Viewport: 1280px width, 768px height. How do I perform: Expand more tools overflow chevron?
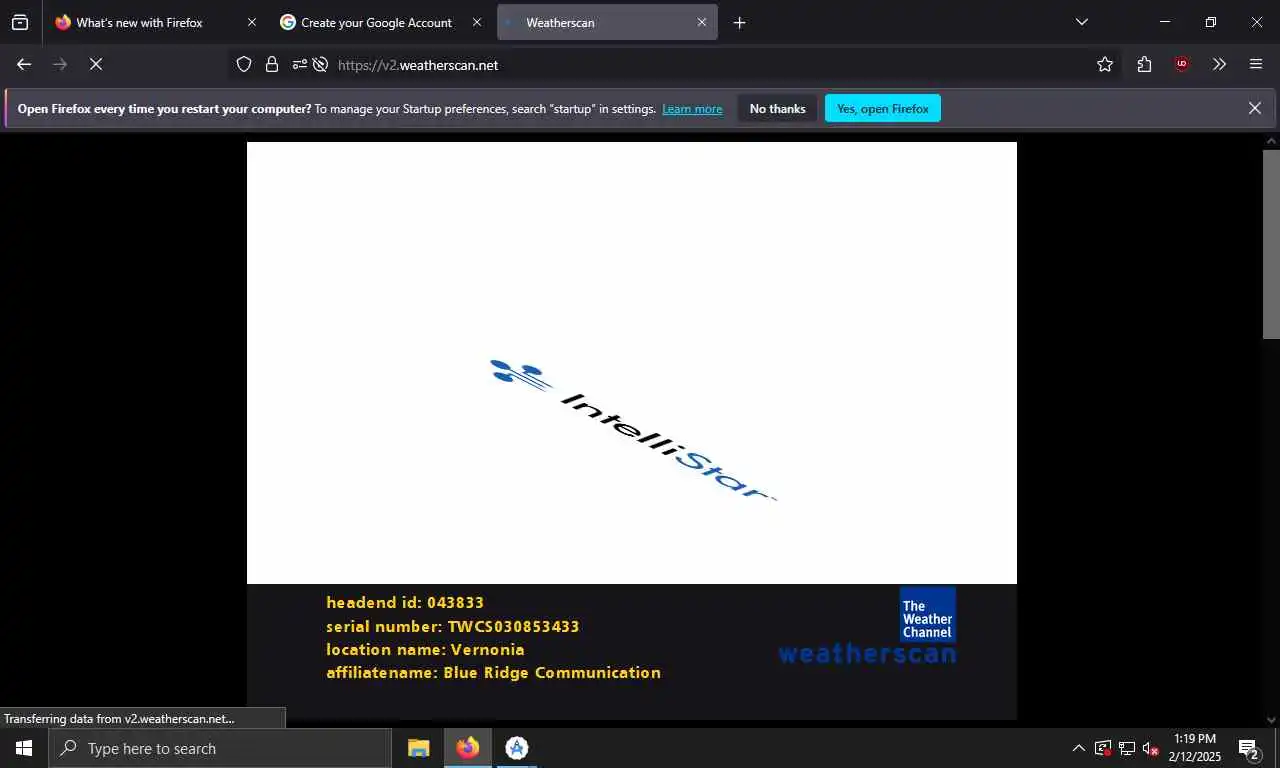tap(1219, 64)
